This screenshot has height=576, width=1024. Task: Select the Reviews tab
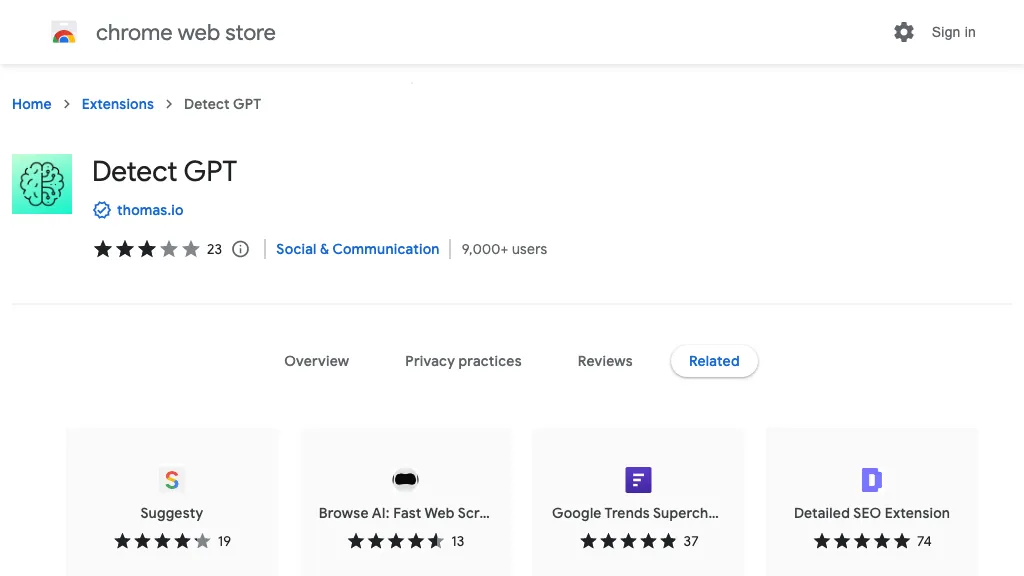tap(605, 361)
